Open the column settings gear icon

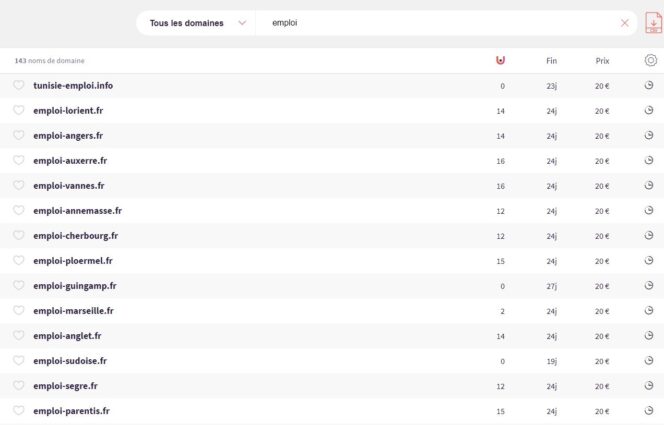pyautogui.click(x=650, y=60)
